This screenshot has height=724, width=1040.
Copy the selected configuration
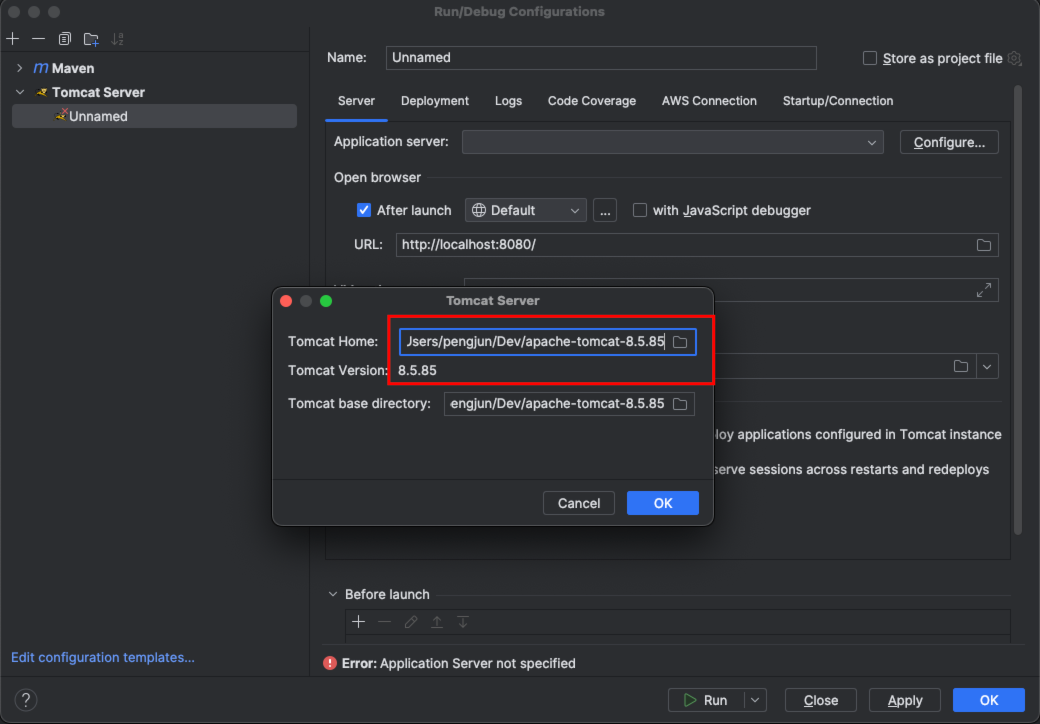click(x=64, y=39)
